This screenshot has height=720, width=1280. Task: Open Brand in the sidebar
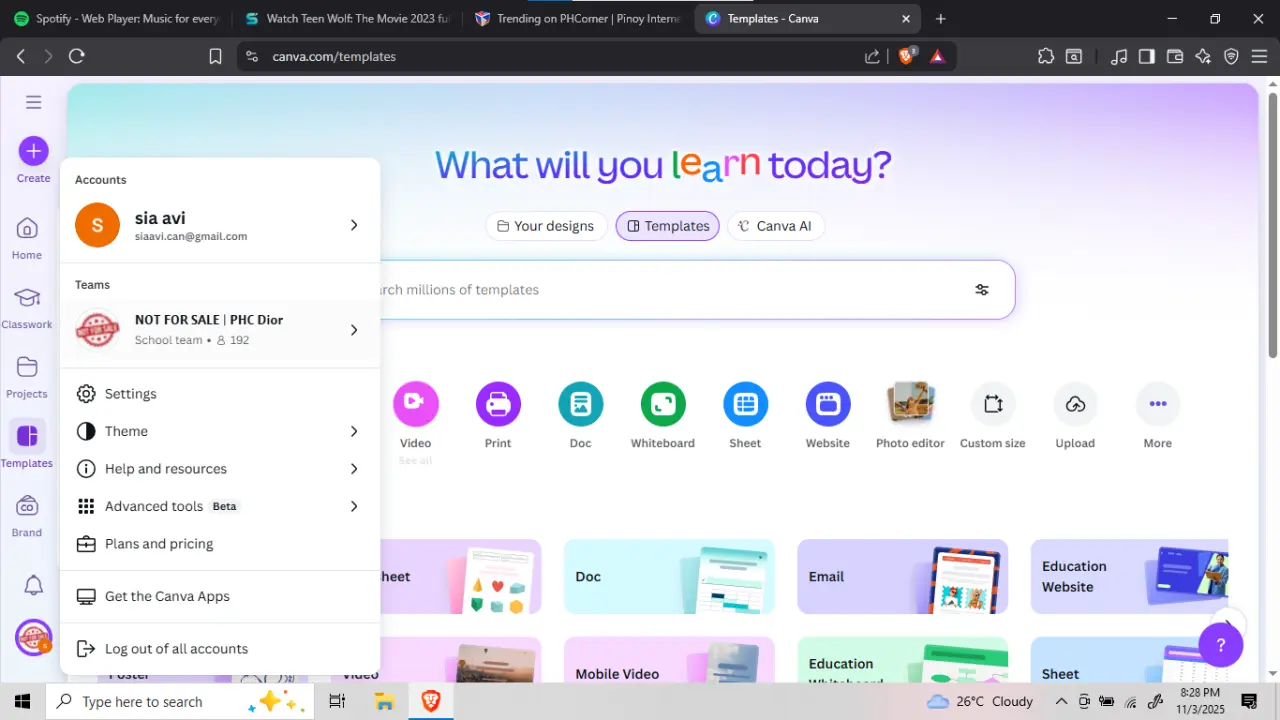[27, 515]
